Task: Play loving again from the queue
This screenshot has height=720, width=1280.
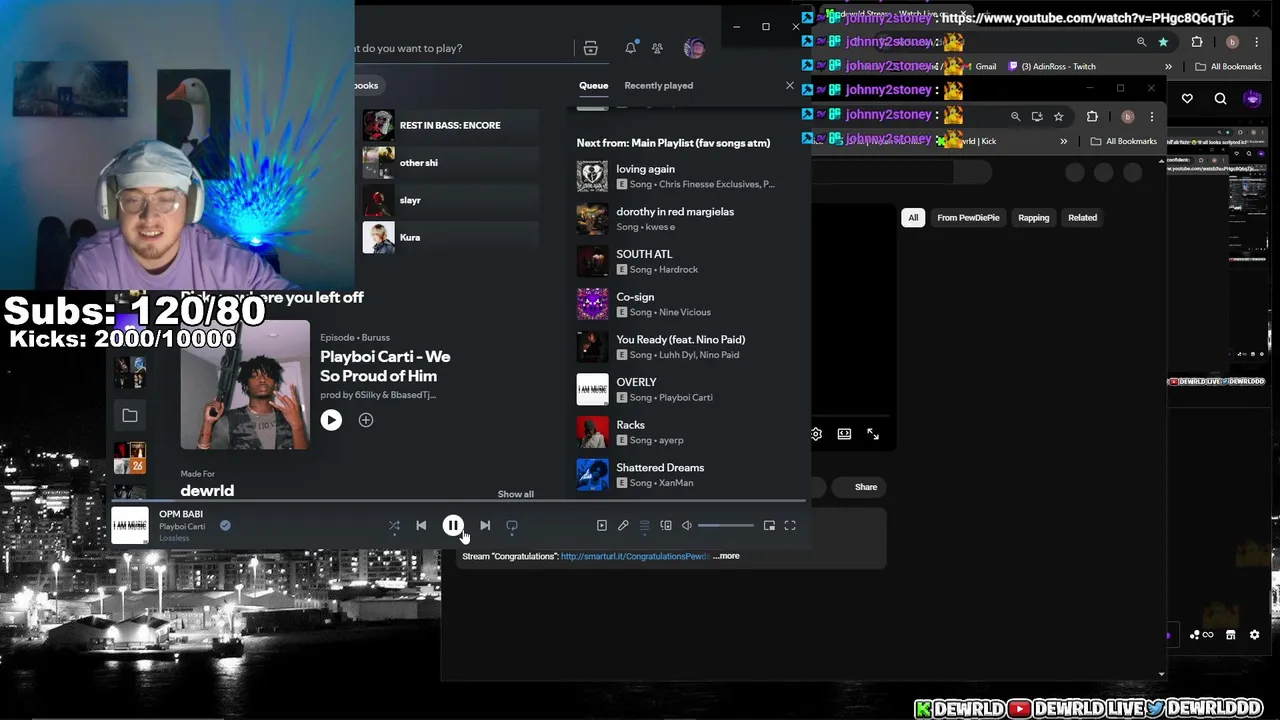Action: (688, 176)
